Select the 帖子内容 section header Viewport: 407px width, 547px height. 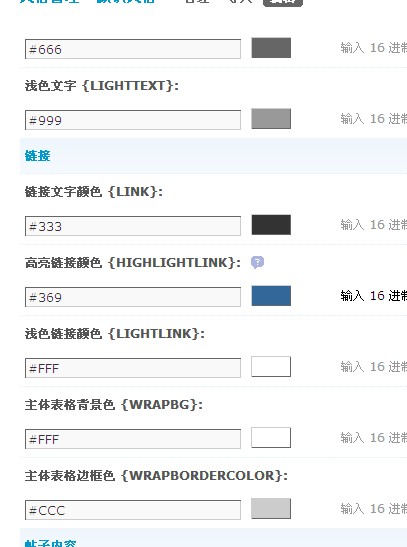(x=50, y=543)
